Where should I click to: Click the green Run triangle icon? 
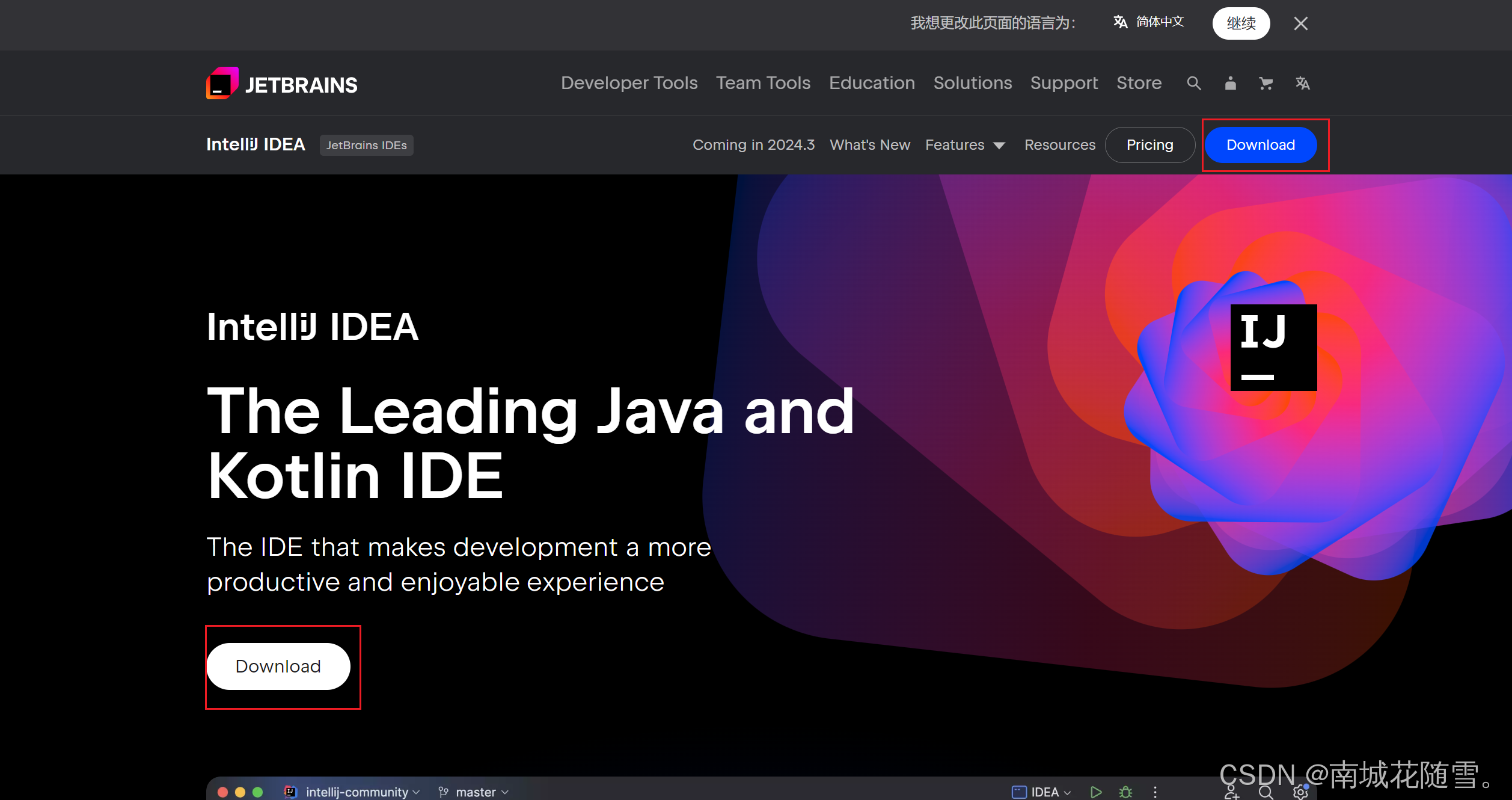click(1095, 792)
